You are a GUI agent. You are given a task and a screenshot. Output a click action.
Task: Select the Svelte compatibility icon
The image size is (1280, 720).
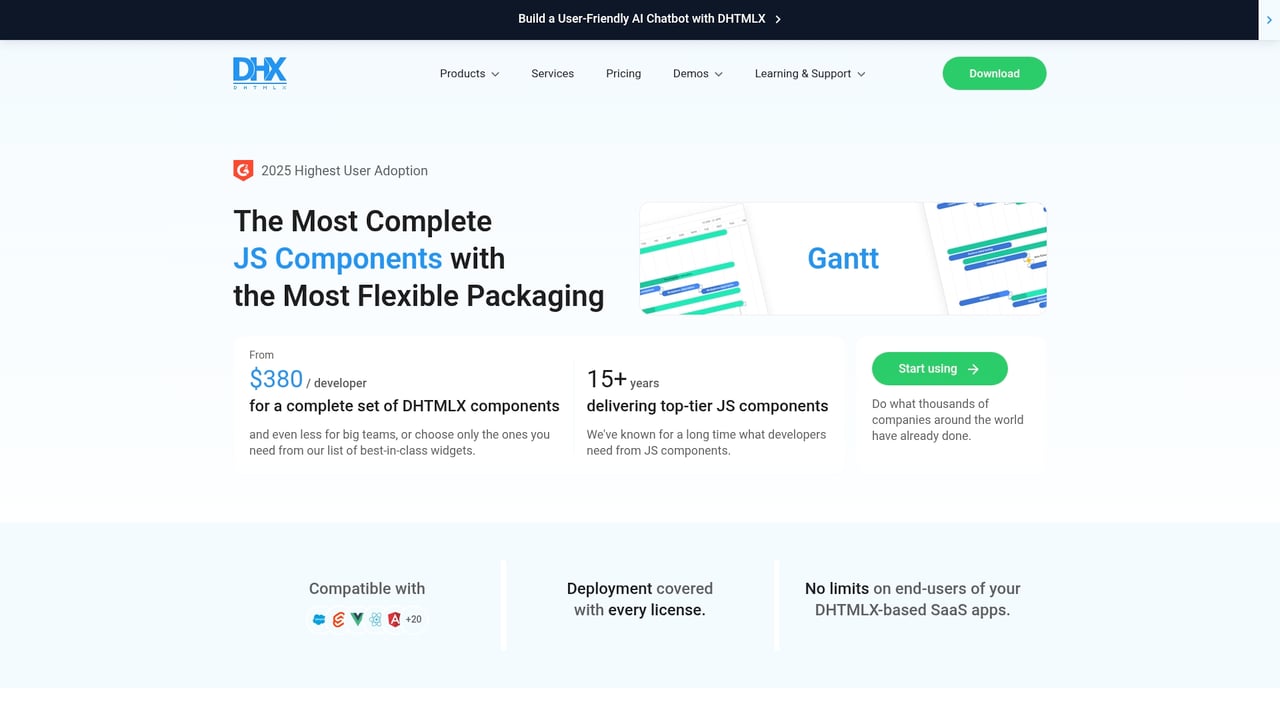[336, 619]
